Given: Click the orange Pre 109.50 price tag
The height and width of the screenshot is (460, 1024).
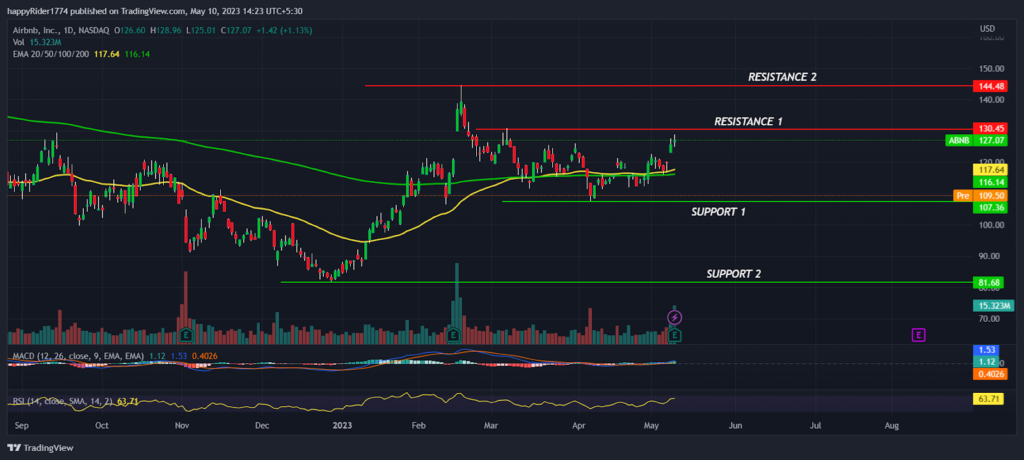Looking at the screenshot, I should [980, 195].
